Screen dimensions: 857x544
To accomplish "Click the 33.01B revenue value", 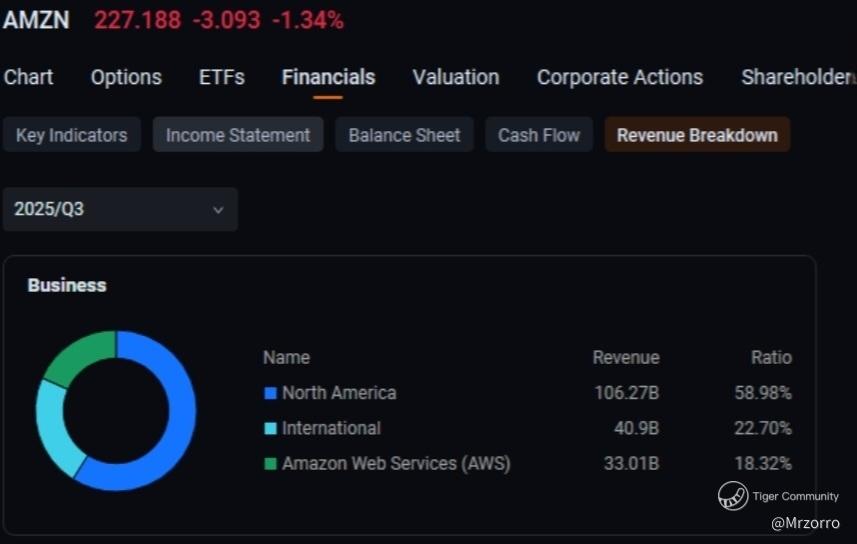I will click(631, 464).
